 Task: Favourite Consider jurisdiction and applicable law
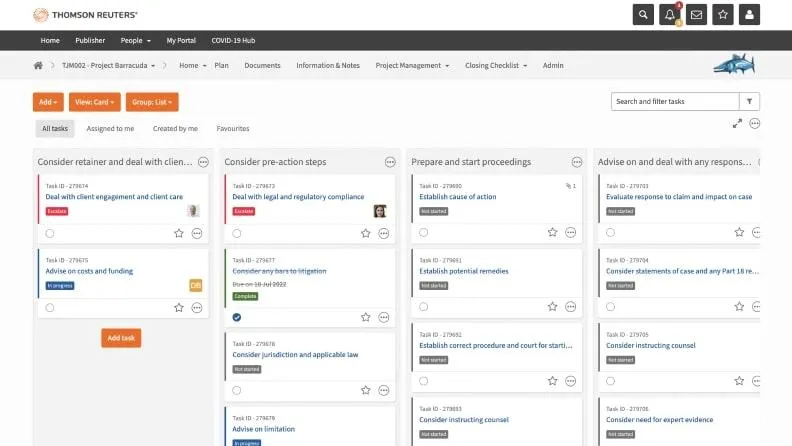click(x=366, y=390)
